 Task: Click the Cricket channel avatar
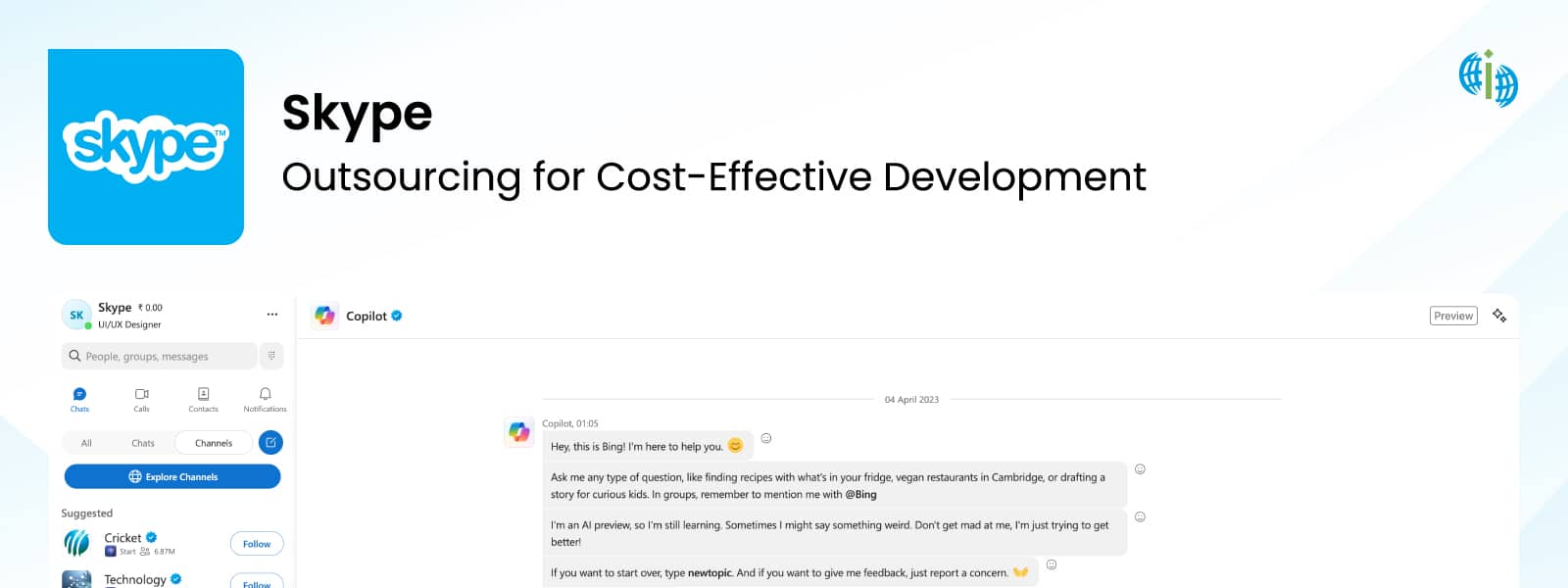[76, 543]
